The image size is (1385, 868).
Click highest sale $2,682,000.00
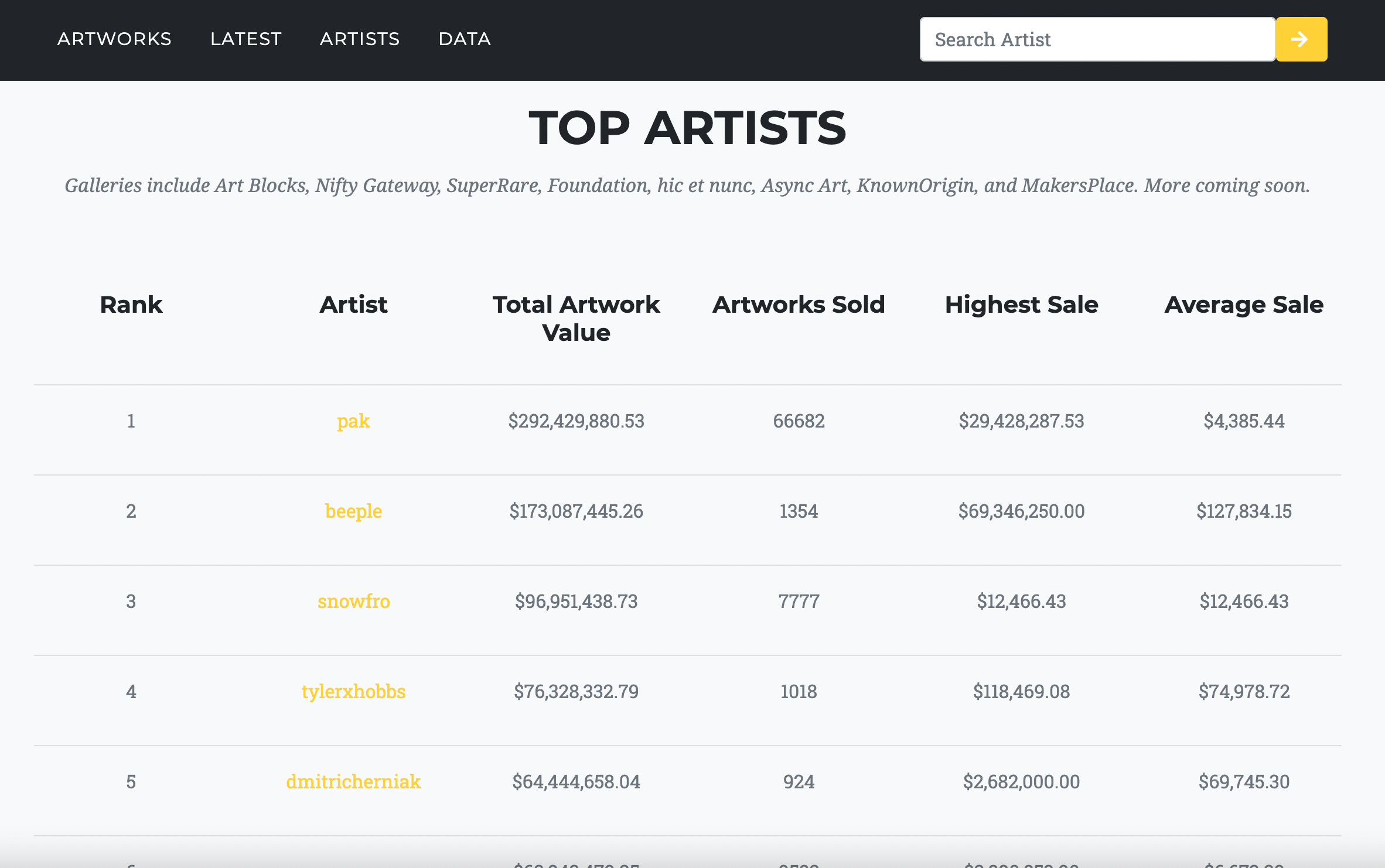(1021, 782)
